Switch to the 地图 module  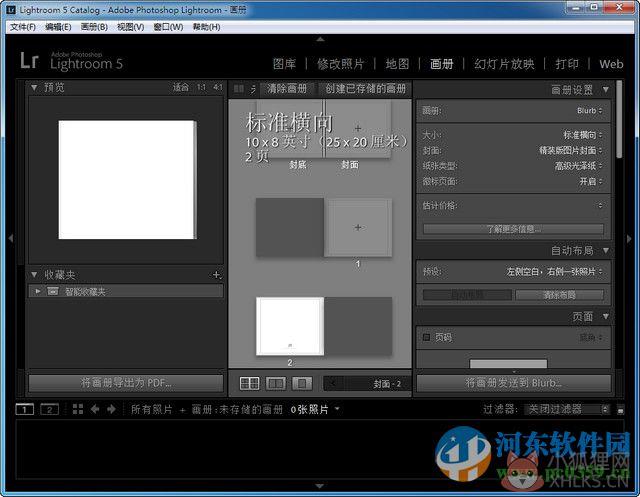tap(397, 64)
